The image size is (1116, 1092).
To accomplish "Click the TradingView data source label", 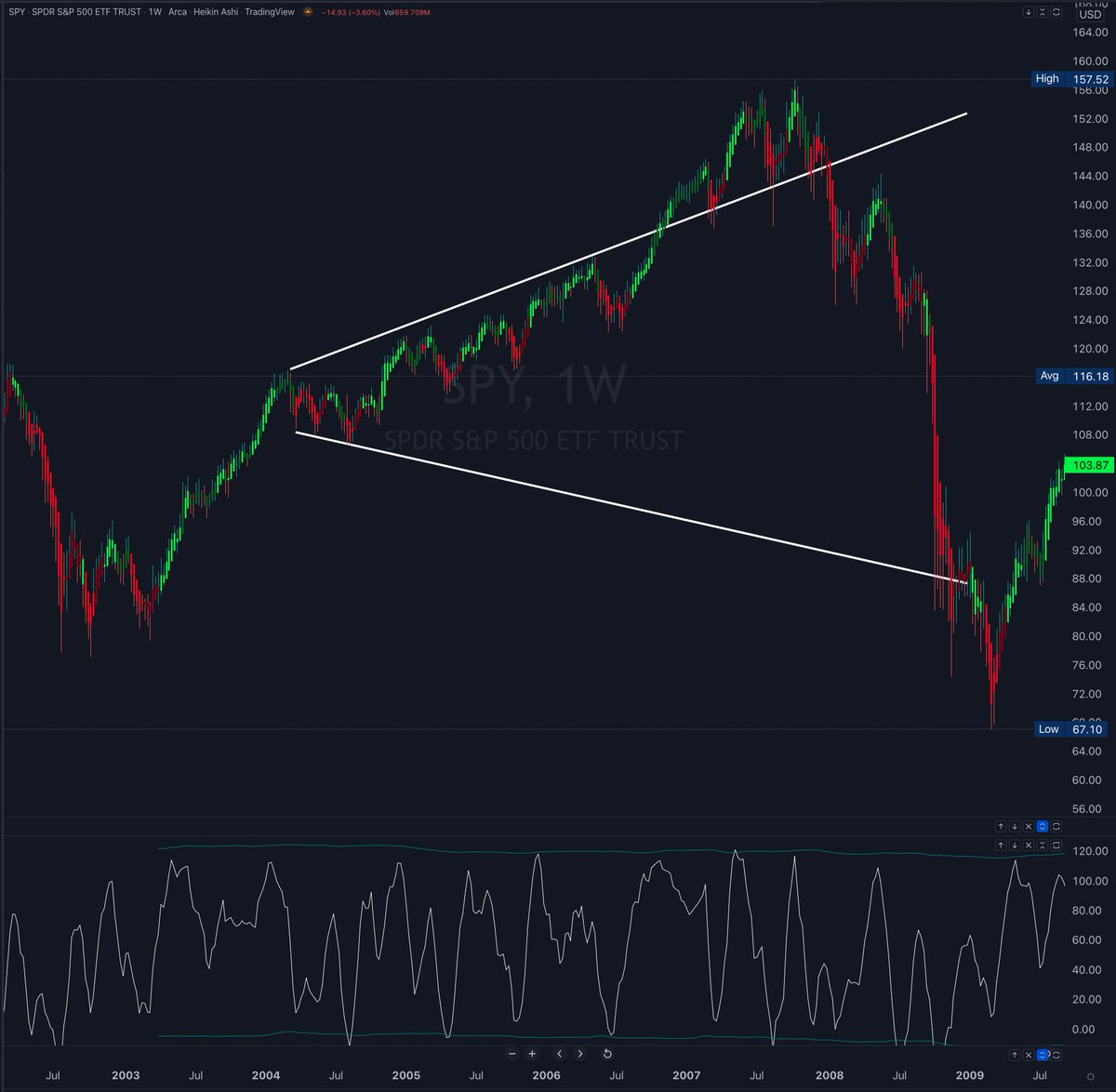I will pyautogui.click(x=270, y=12).
